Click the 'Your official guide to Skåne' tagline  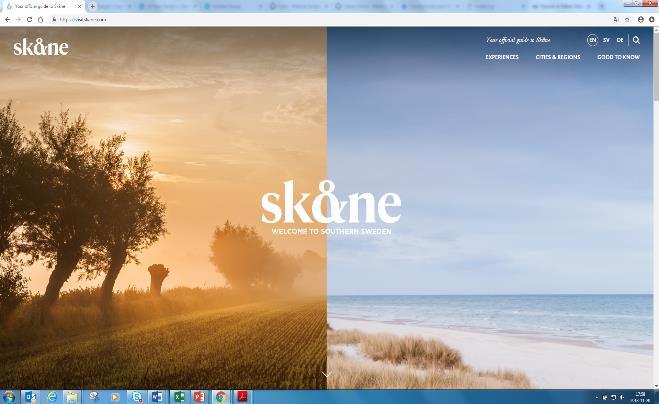[518, 40]
